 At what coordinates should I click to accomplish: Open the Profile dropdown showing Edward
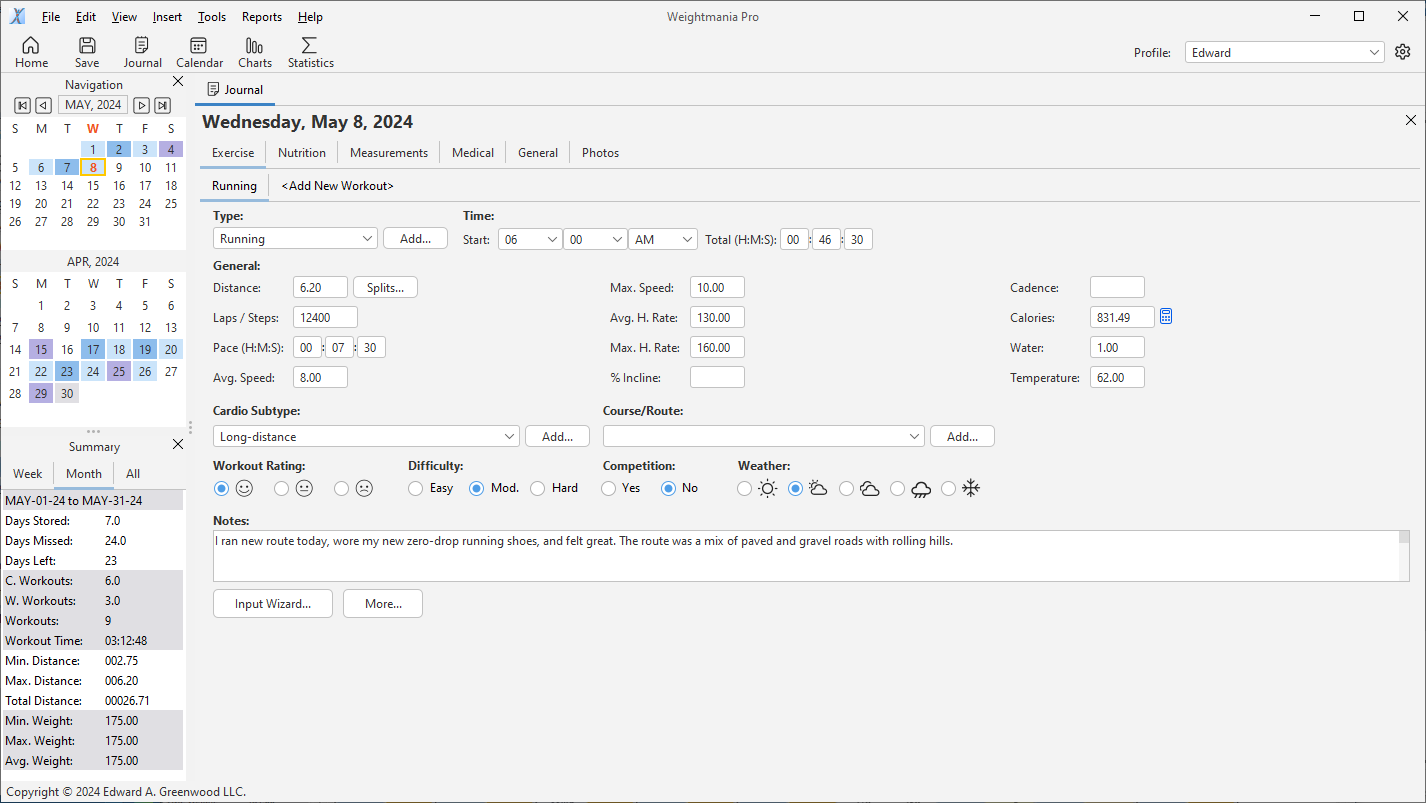click(x=1285, y=52)
